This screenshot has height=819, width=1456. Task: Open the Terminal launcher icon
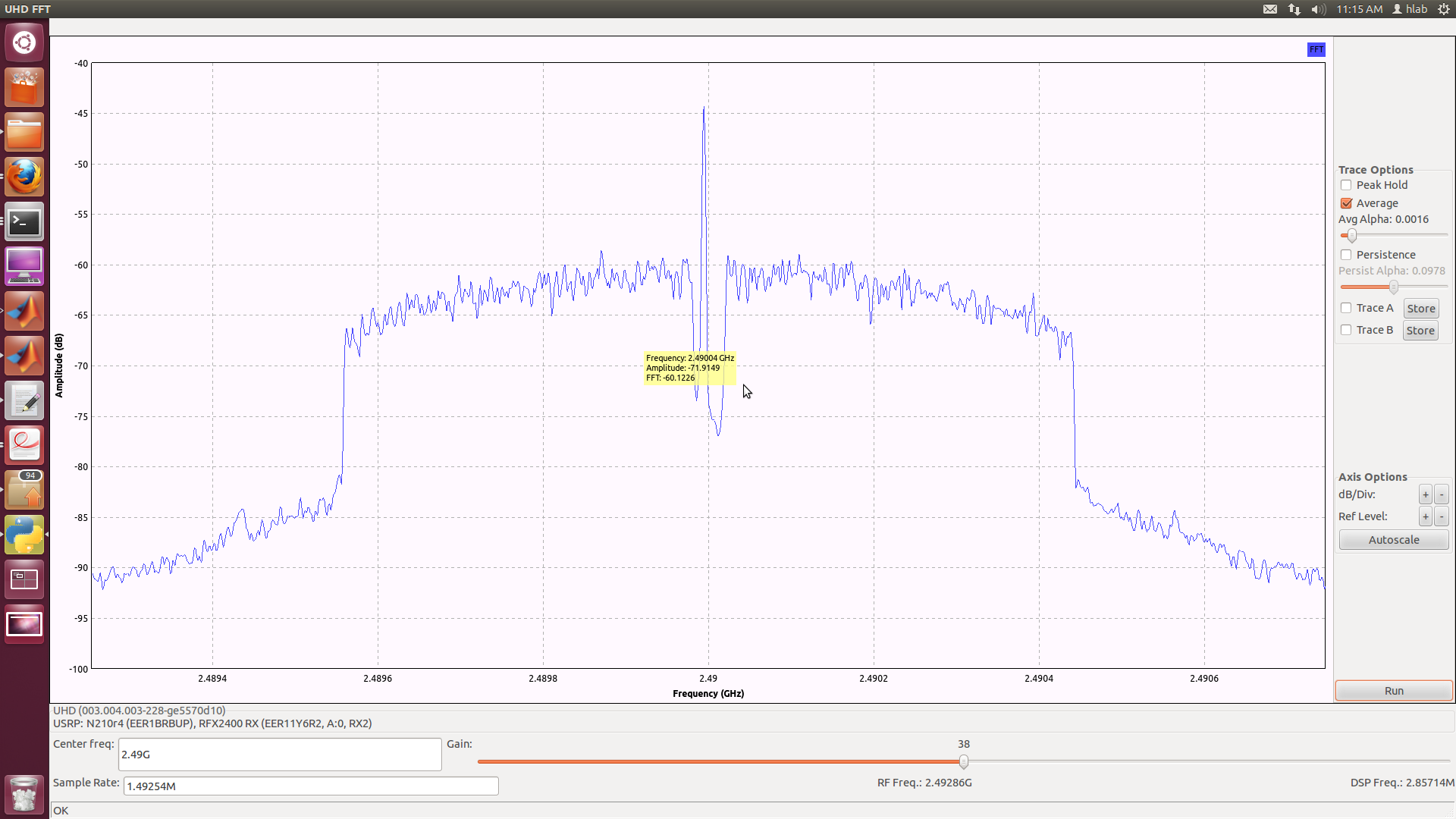[24, 222]
